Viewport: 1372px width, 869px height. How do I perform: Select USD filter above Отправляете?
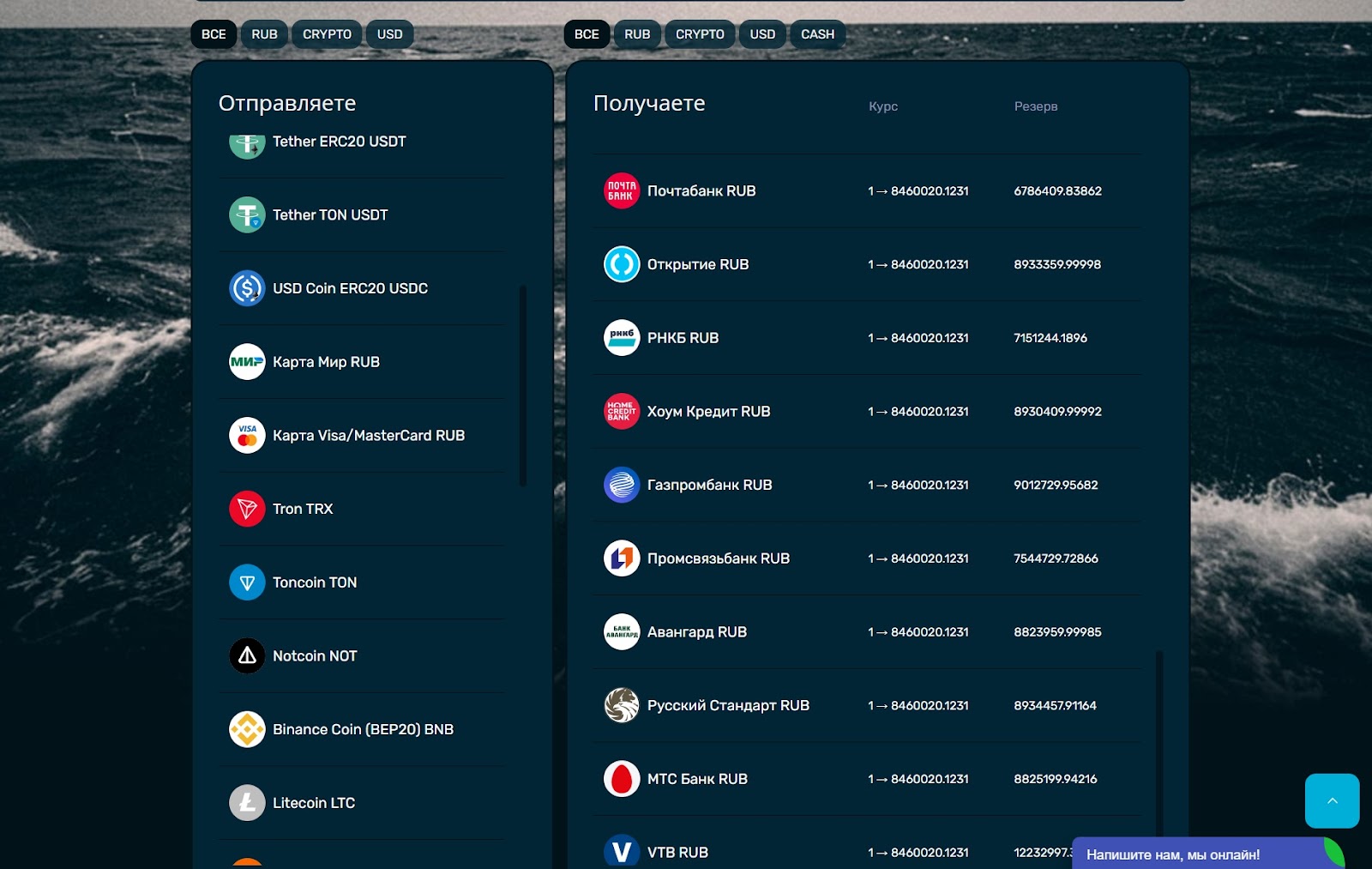[x=389, y=34]
